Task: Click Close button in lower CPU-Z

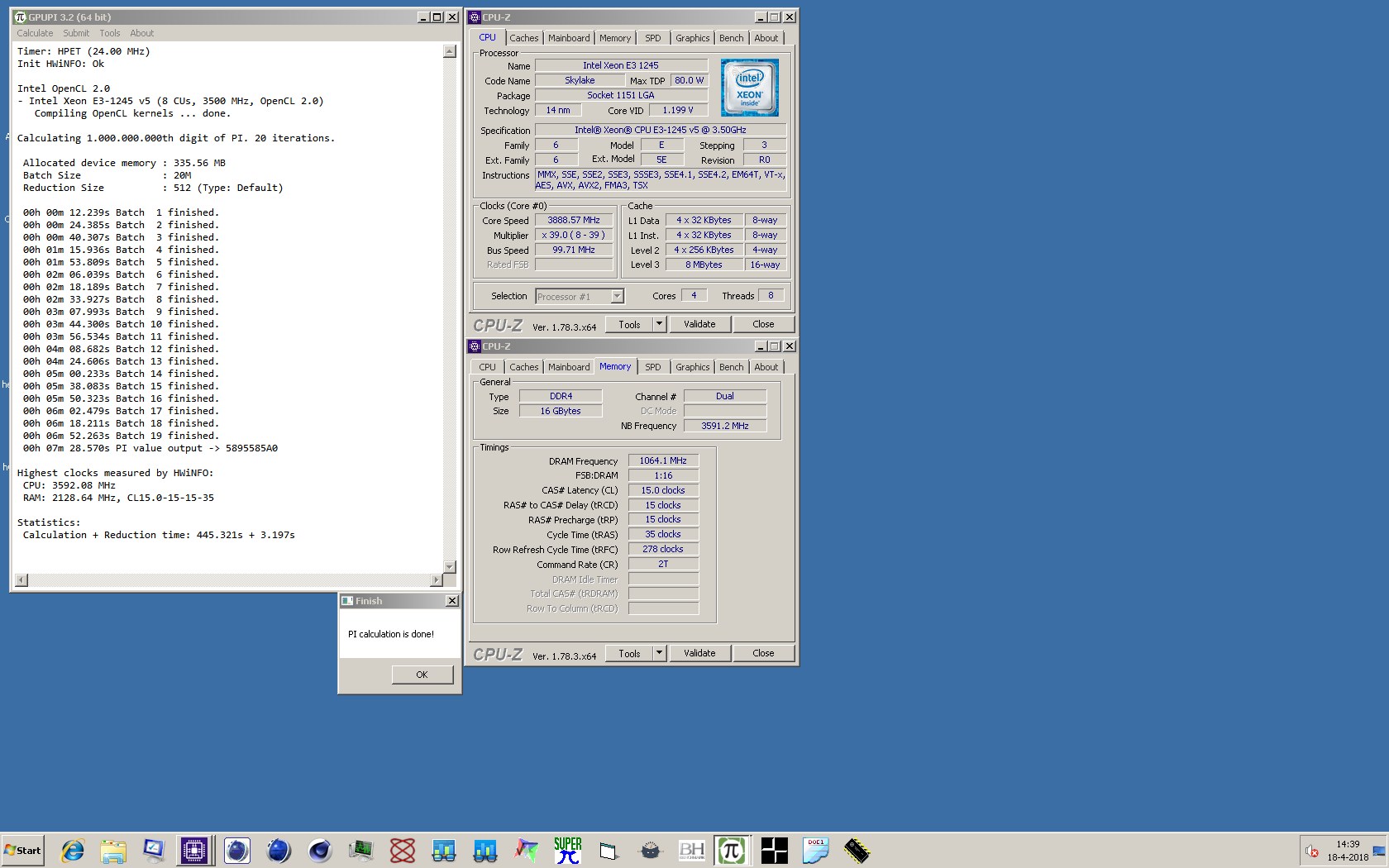Action: coord(763,653)
